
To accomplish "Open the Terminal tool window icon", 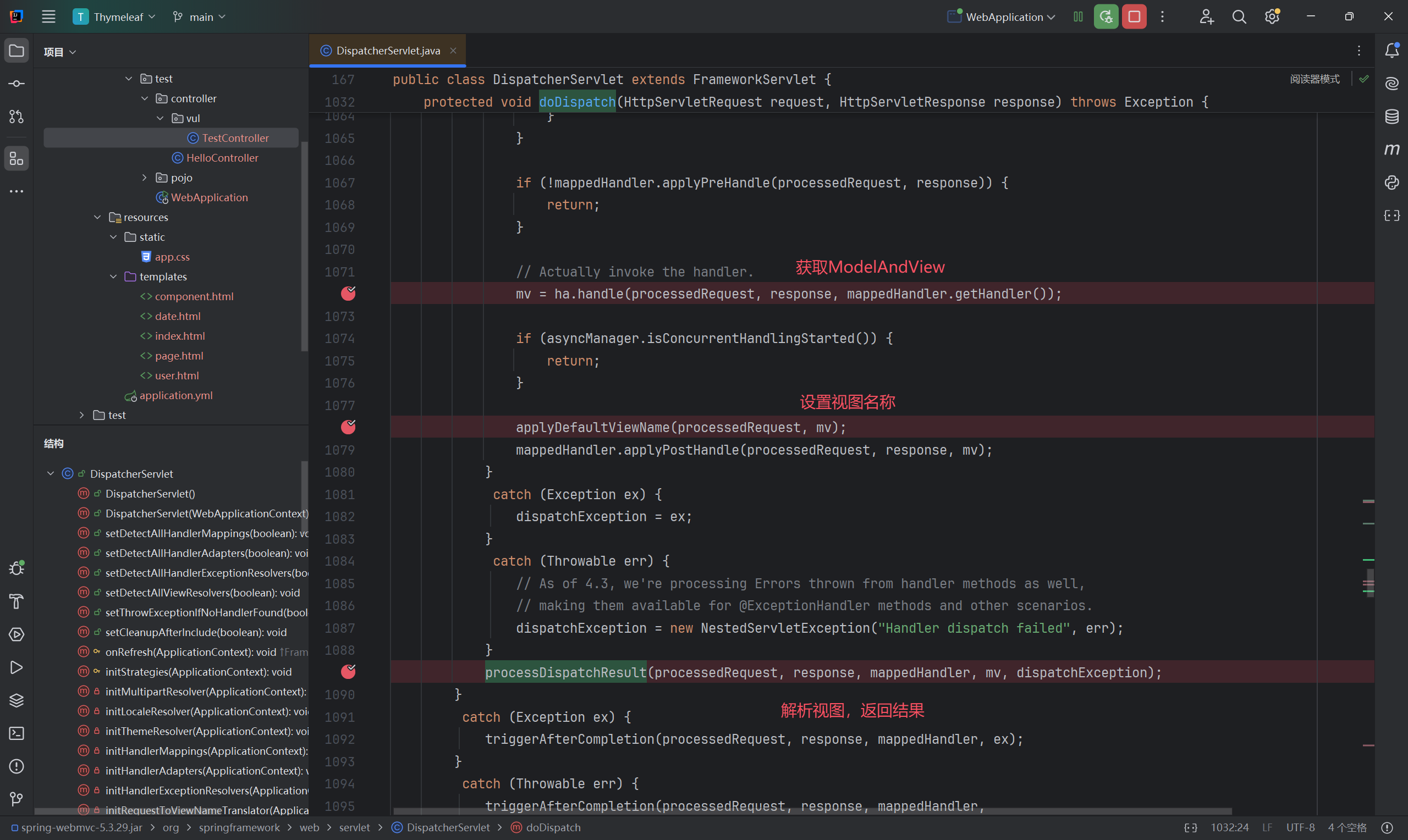I will coord(16,733).
